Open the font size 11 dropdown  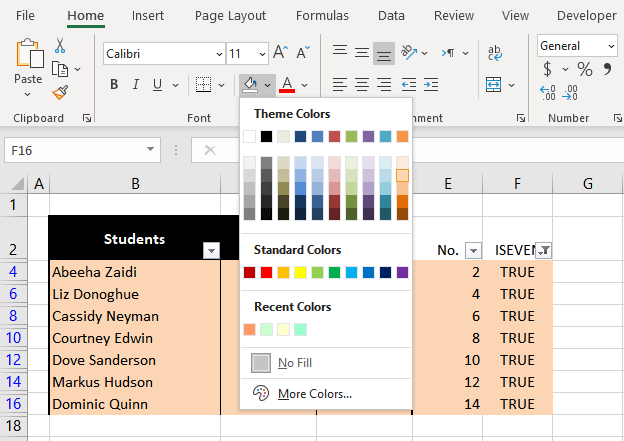pos(262,54)
